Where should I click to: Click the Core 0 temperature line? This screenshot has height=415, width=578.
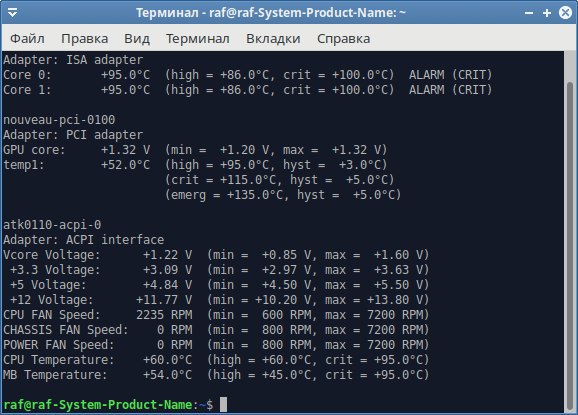248,75
